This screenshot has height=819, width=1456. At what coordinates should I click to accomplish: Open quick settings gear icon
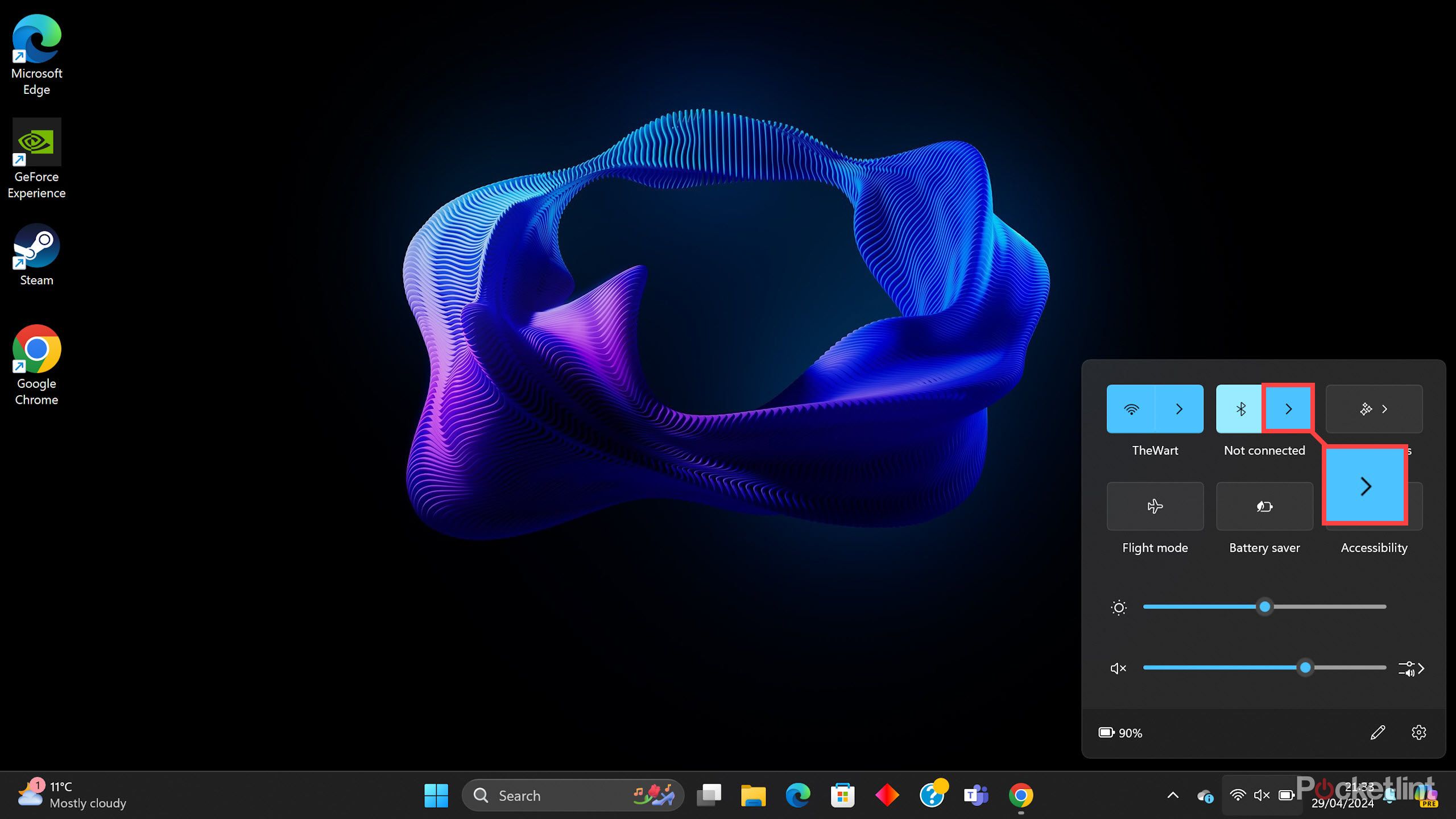[1418, 733]
